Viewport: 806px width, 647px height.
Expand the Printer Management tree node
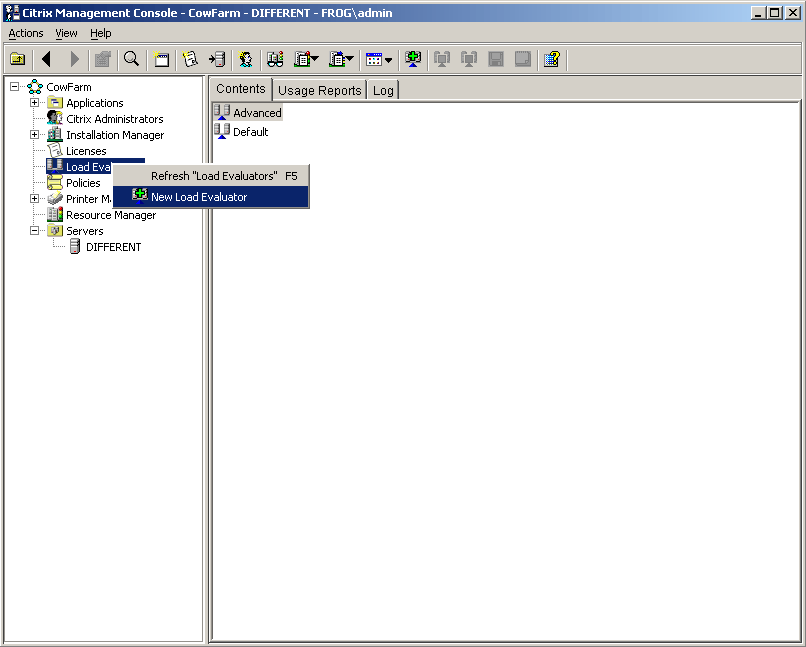pyautogui.click(x=35, y=199)
